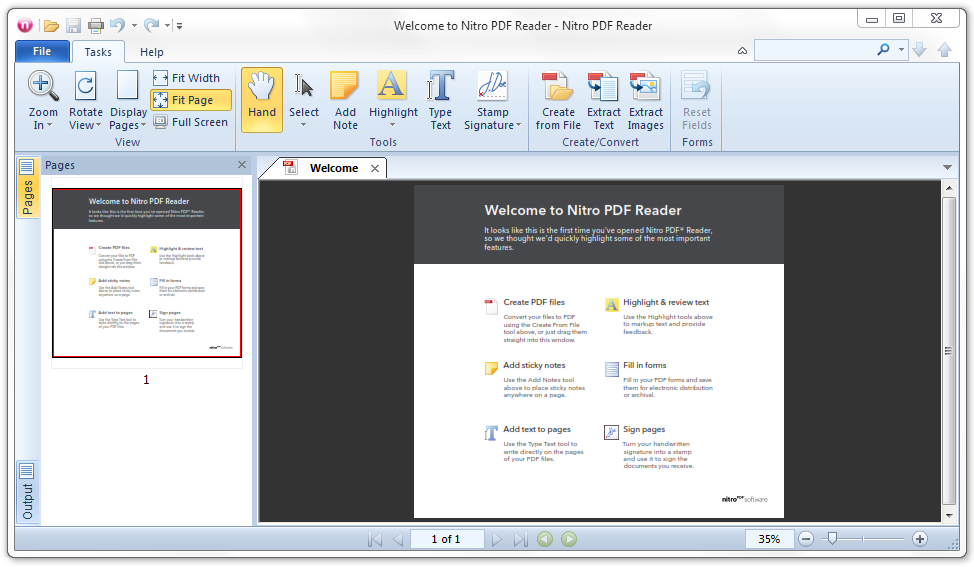Click the green Next View button
The image size is (974, 567).
pos(569,539)
